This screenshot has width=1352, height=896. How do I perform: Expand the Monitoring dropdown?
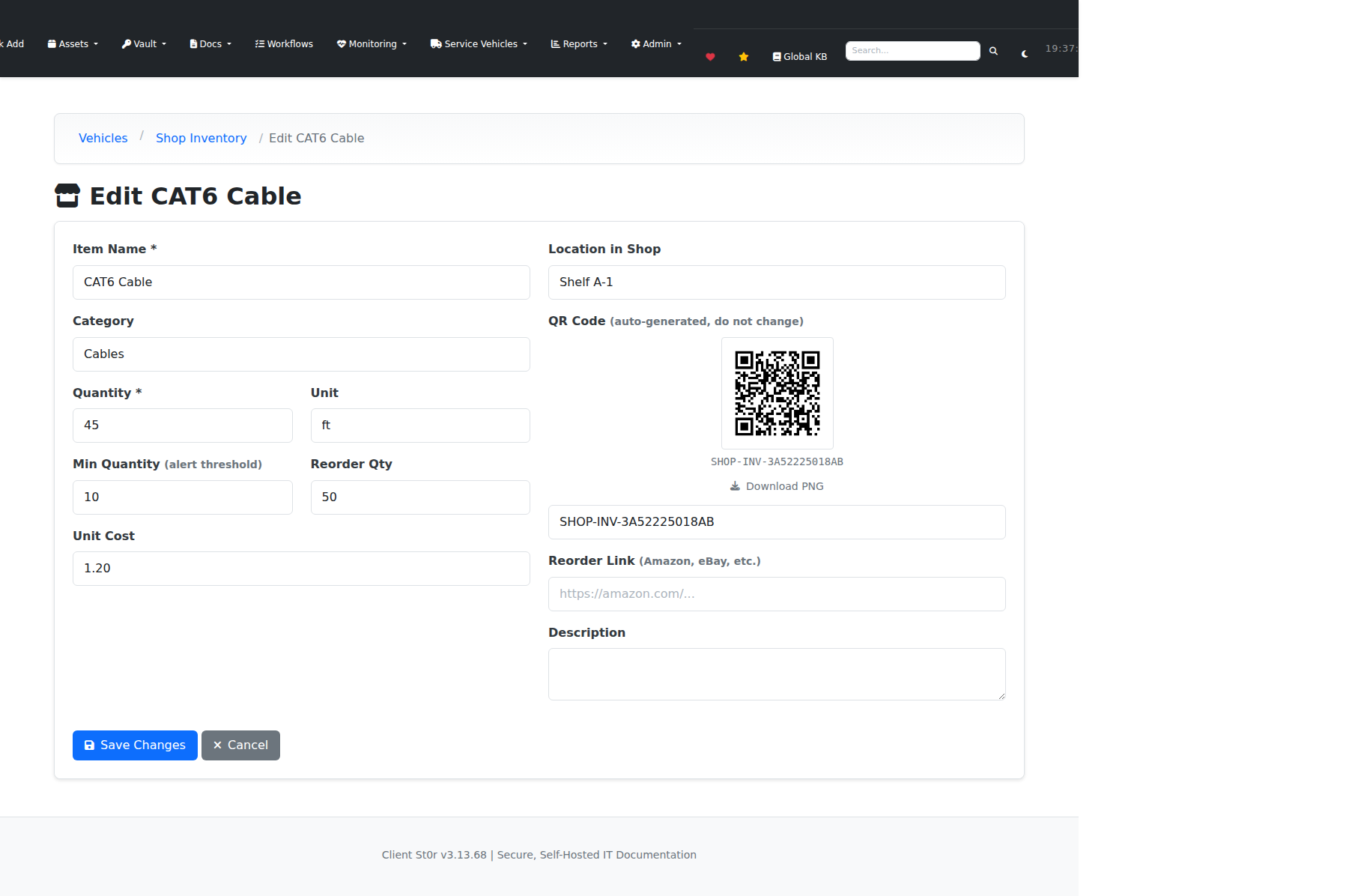point(372,44)
